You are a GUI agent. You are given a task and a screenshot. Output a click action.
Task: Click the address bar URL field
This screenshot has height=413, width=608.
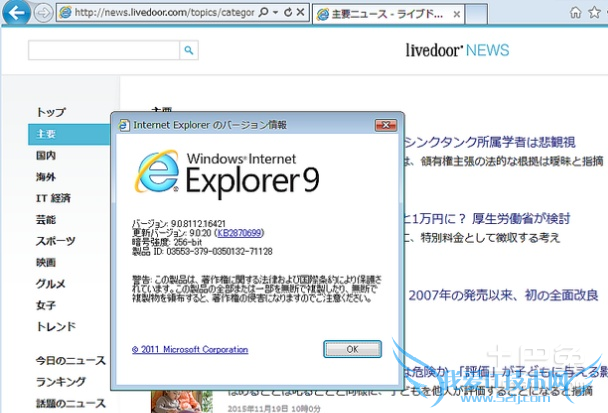pos(164,13)
